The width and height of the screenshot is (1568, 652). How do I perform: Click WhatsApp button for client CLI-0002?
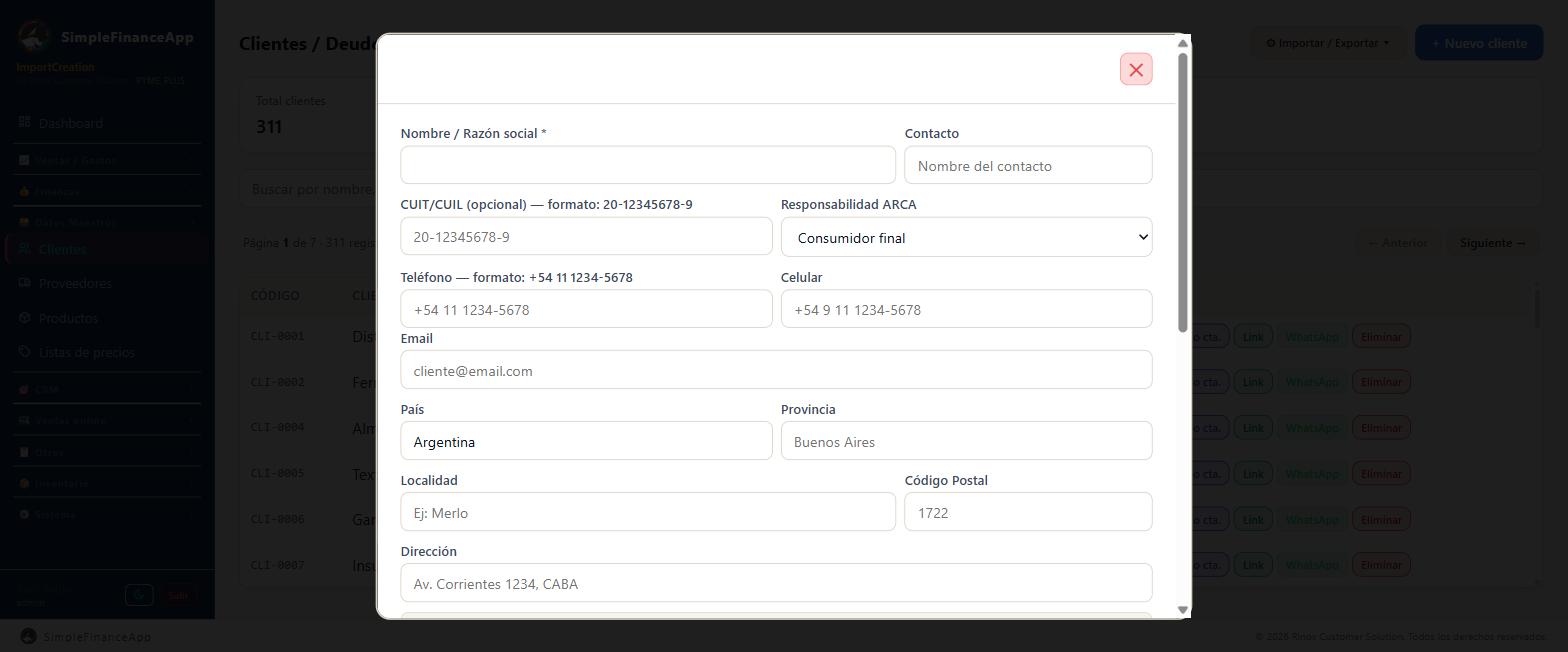tap(1311, 382)
